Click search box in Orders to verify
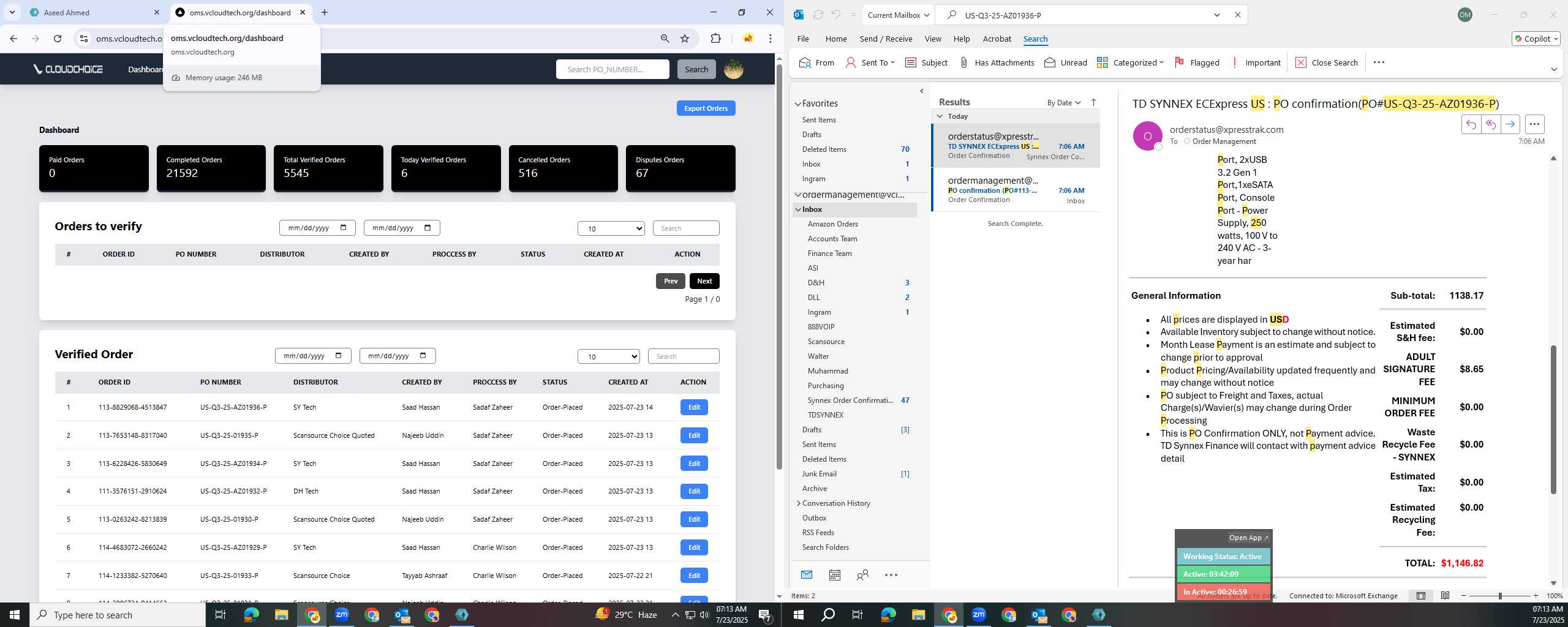The image size is (1568, 627). (686, 228)
